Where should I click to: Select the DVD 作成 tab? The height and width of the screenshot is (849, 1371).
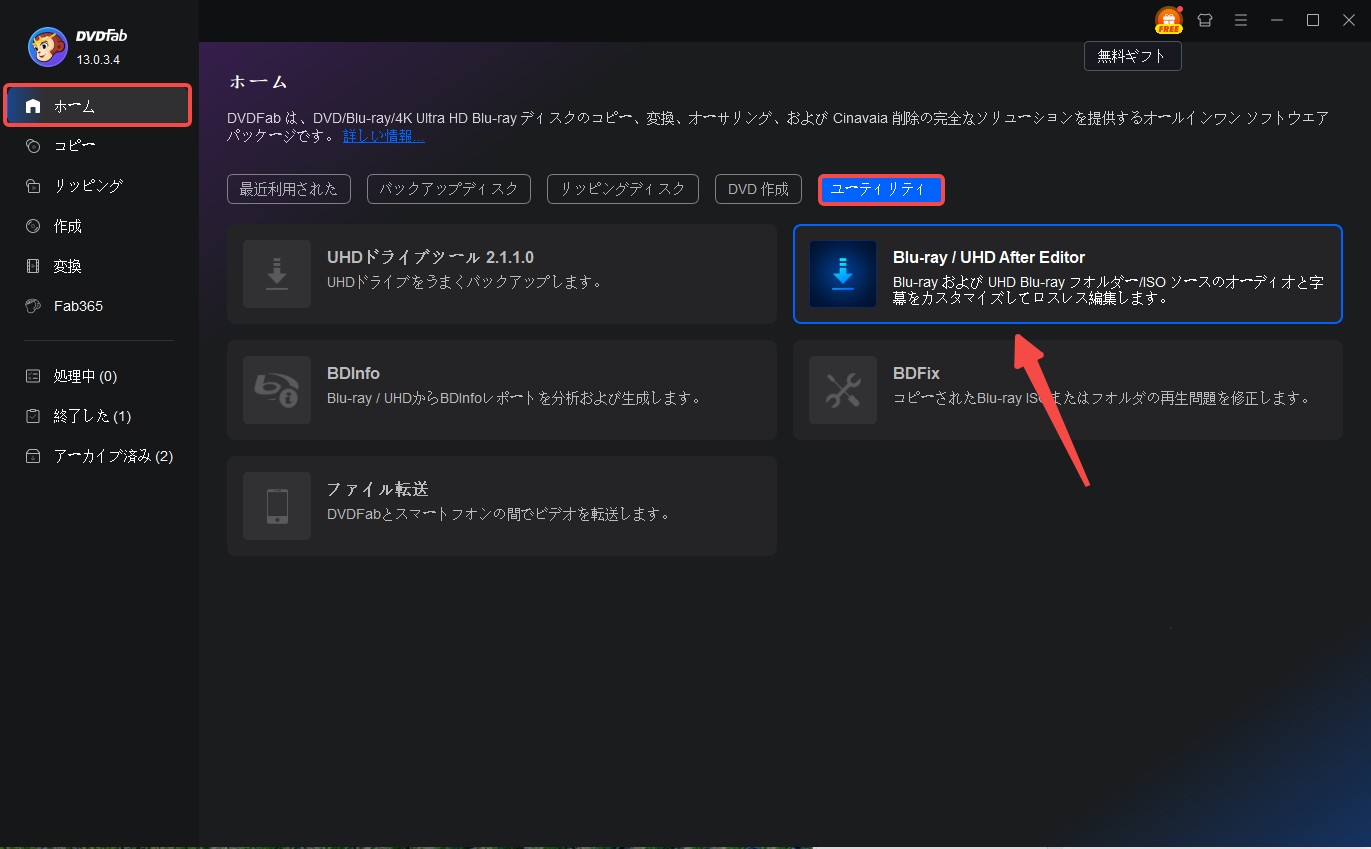(x=758, y=189)
